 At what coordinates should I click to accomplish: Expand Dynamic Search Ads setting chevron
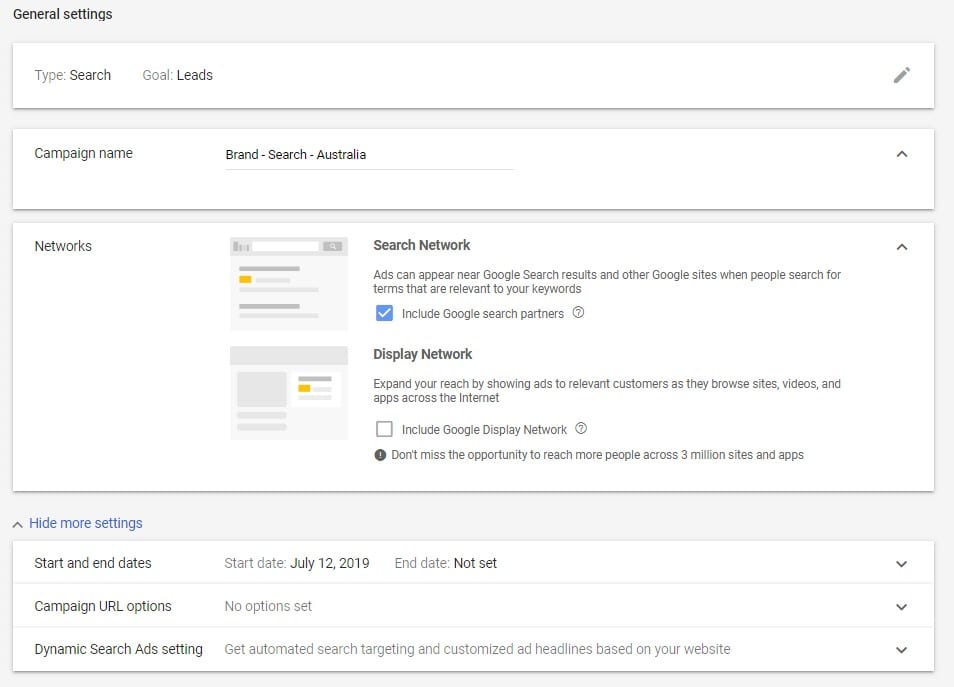(x=902, y=650)
